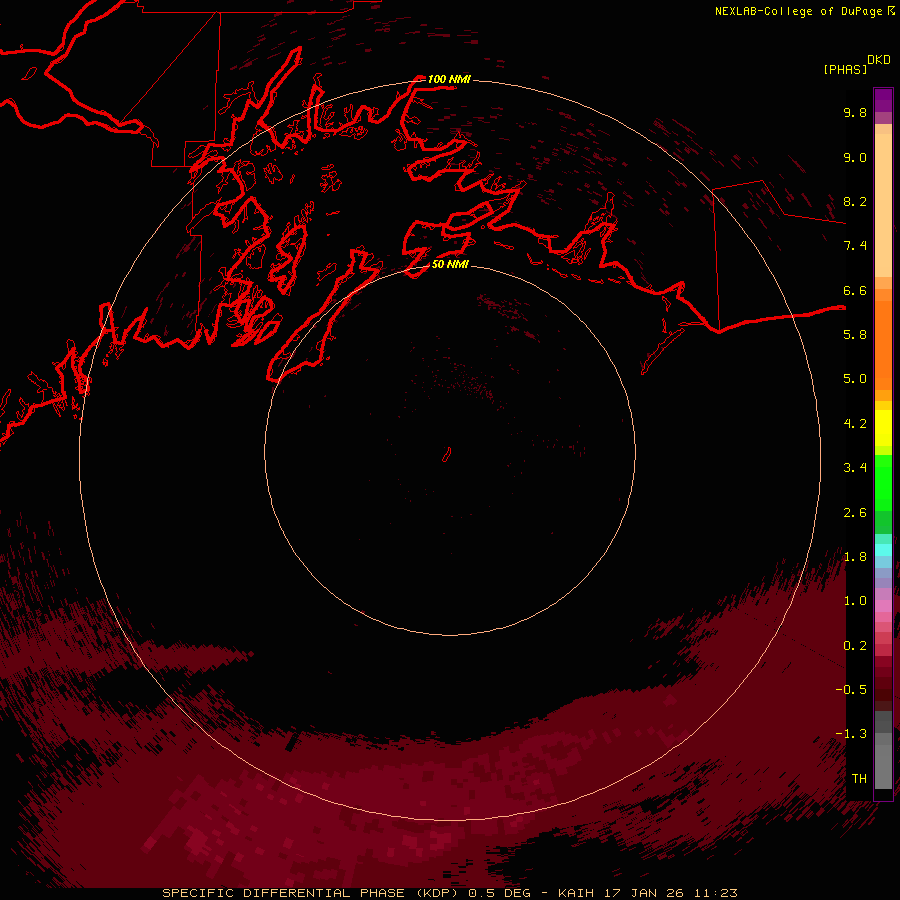Select the 7.4 scale value
900x900 pixels.
coord(855,246)
